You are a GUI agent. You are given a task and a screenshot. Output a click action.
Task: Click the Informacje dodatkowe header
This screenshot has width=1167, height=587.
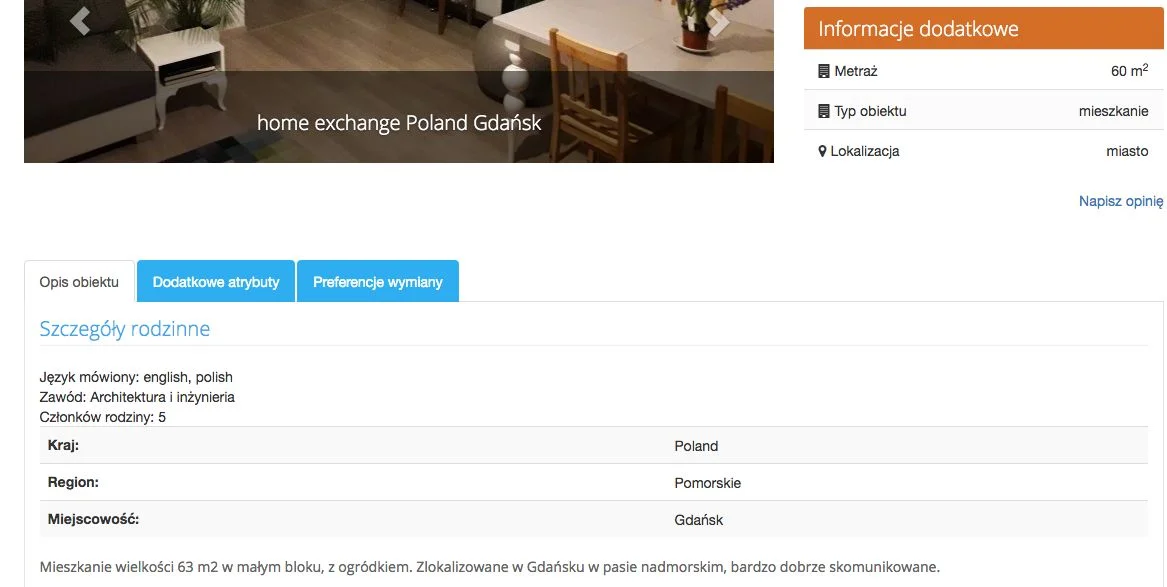[x=983, y=29]
